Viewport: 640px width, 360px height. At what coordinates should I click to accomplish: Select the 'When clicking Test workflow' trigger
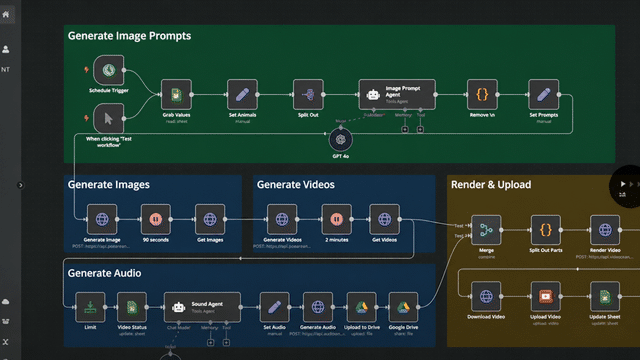pos(109,118)
